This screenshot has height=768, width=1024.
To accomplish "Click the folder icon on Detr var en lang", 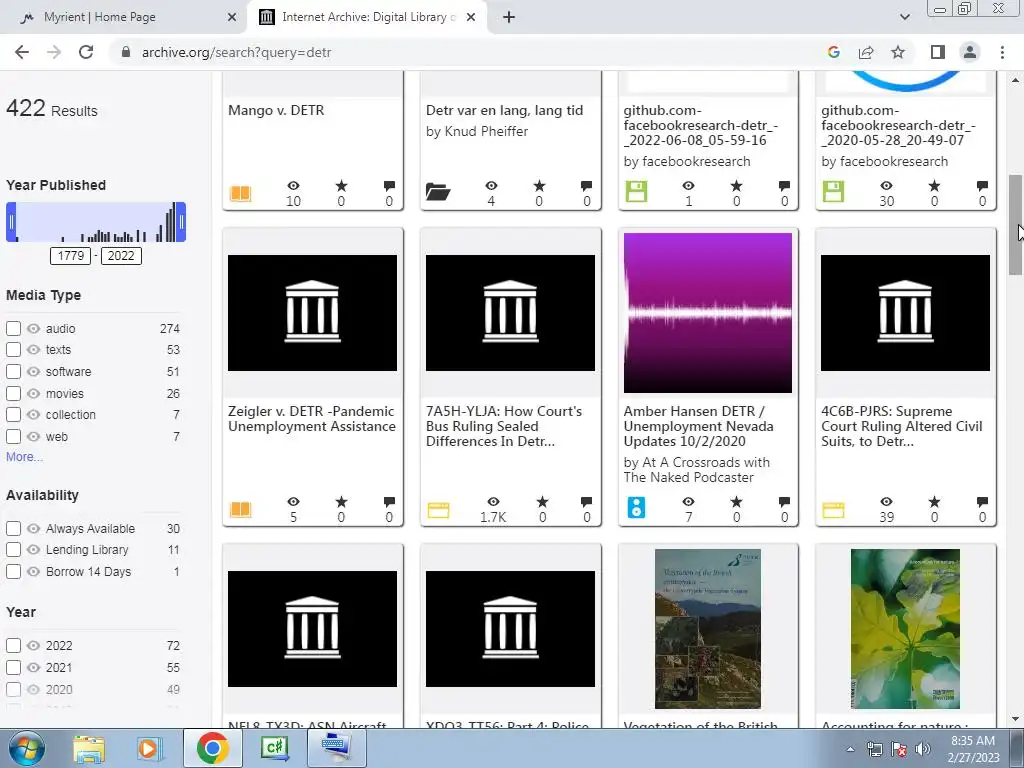I will (x=438, y=191).
